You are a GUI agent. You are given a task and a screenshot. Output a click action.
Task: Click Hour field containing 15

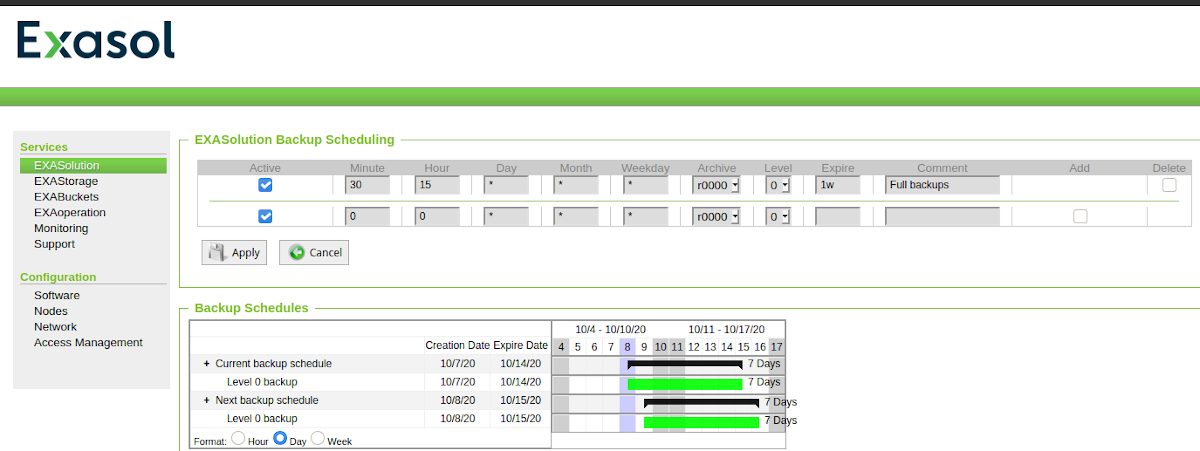tap(437, 185)
